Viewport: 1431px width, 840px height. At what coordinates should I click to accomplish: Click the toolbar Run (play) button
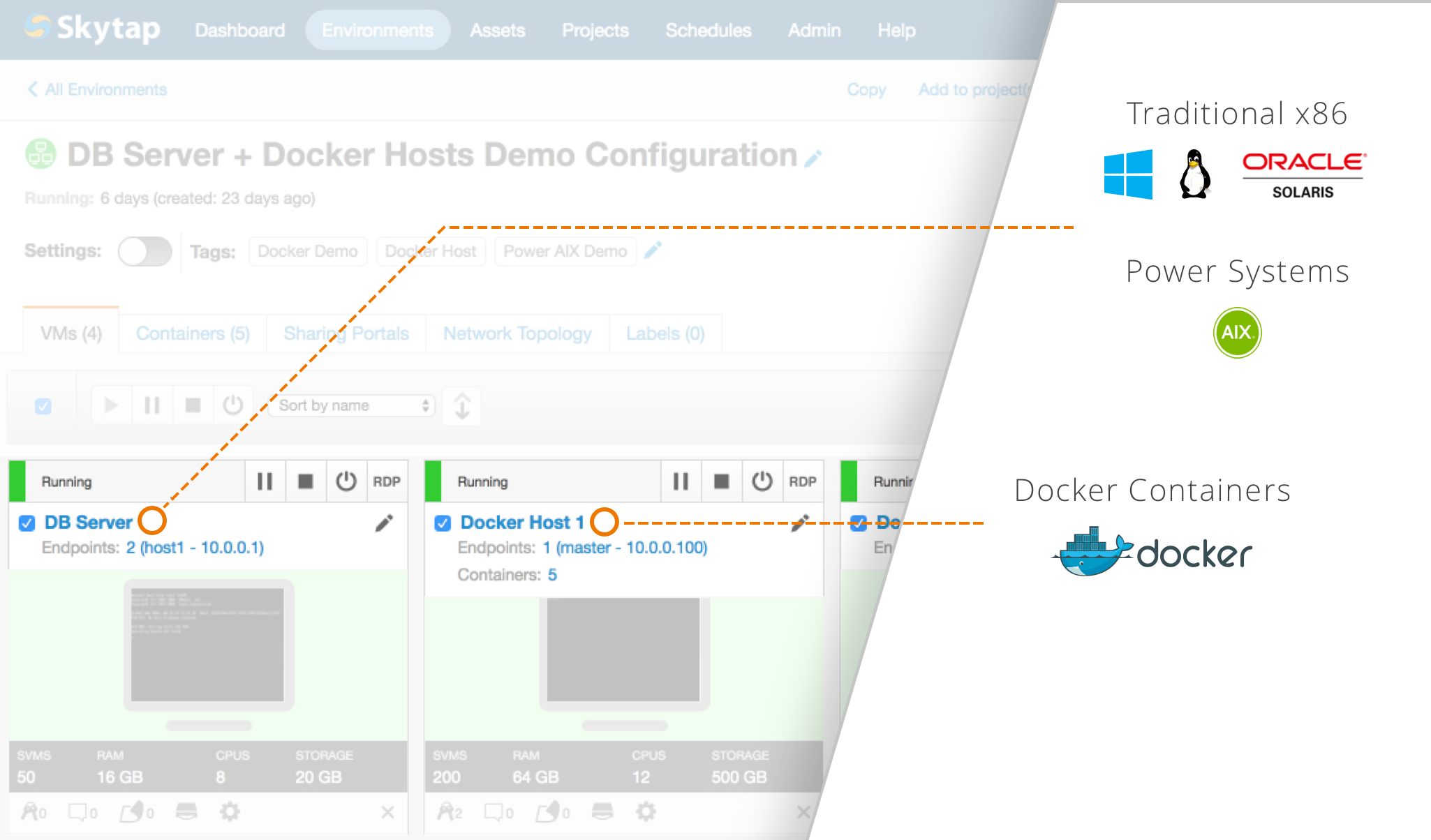point(111,405)
